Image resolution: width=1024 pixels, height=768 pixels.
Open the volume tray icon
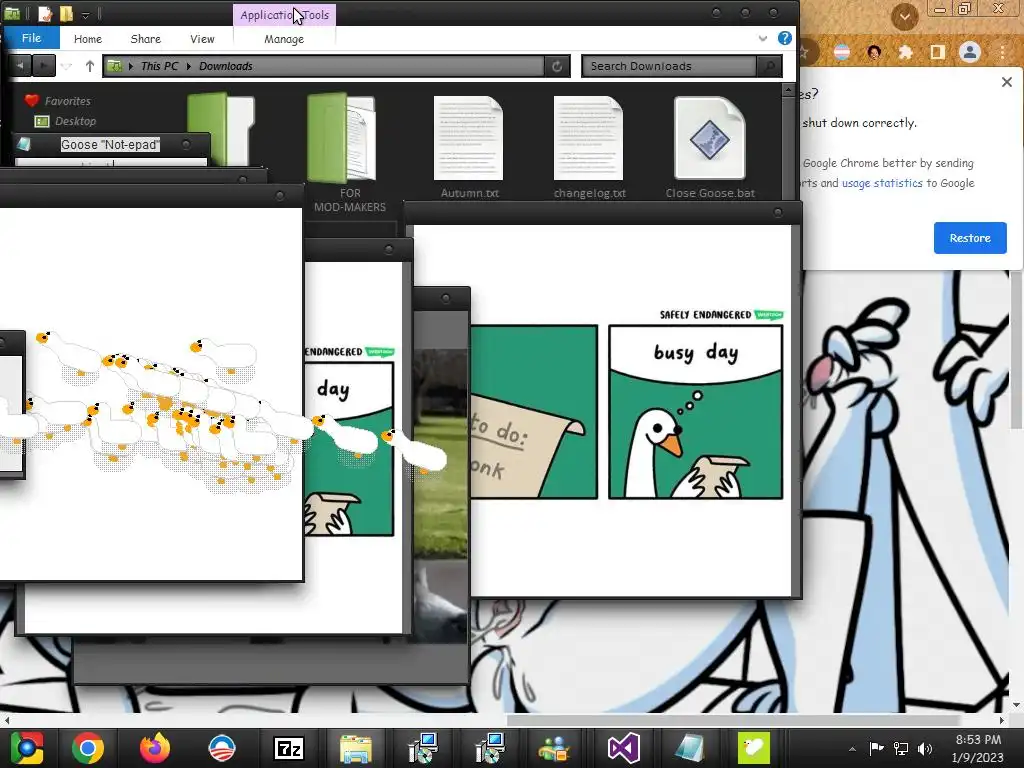pyautogui.click(x=925, y=749)
